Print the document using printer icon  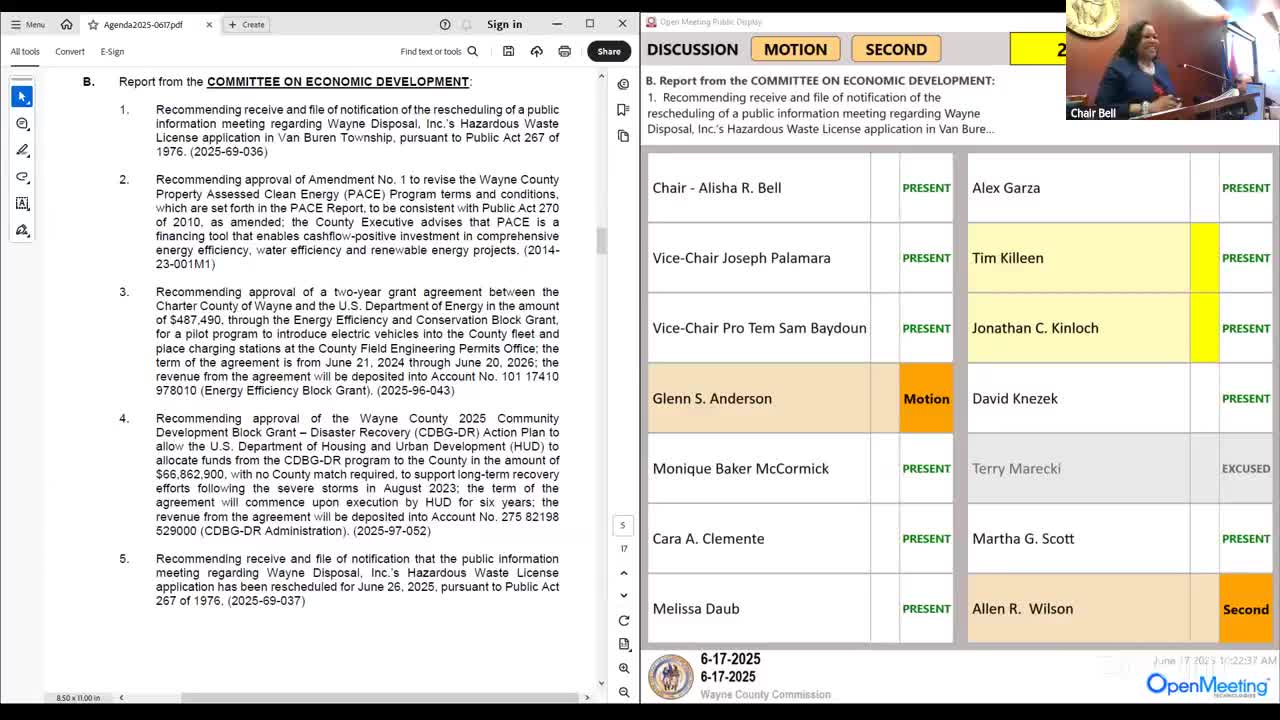coord(564,51)
